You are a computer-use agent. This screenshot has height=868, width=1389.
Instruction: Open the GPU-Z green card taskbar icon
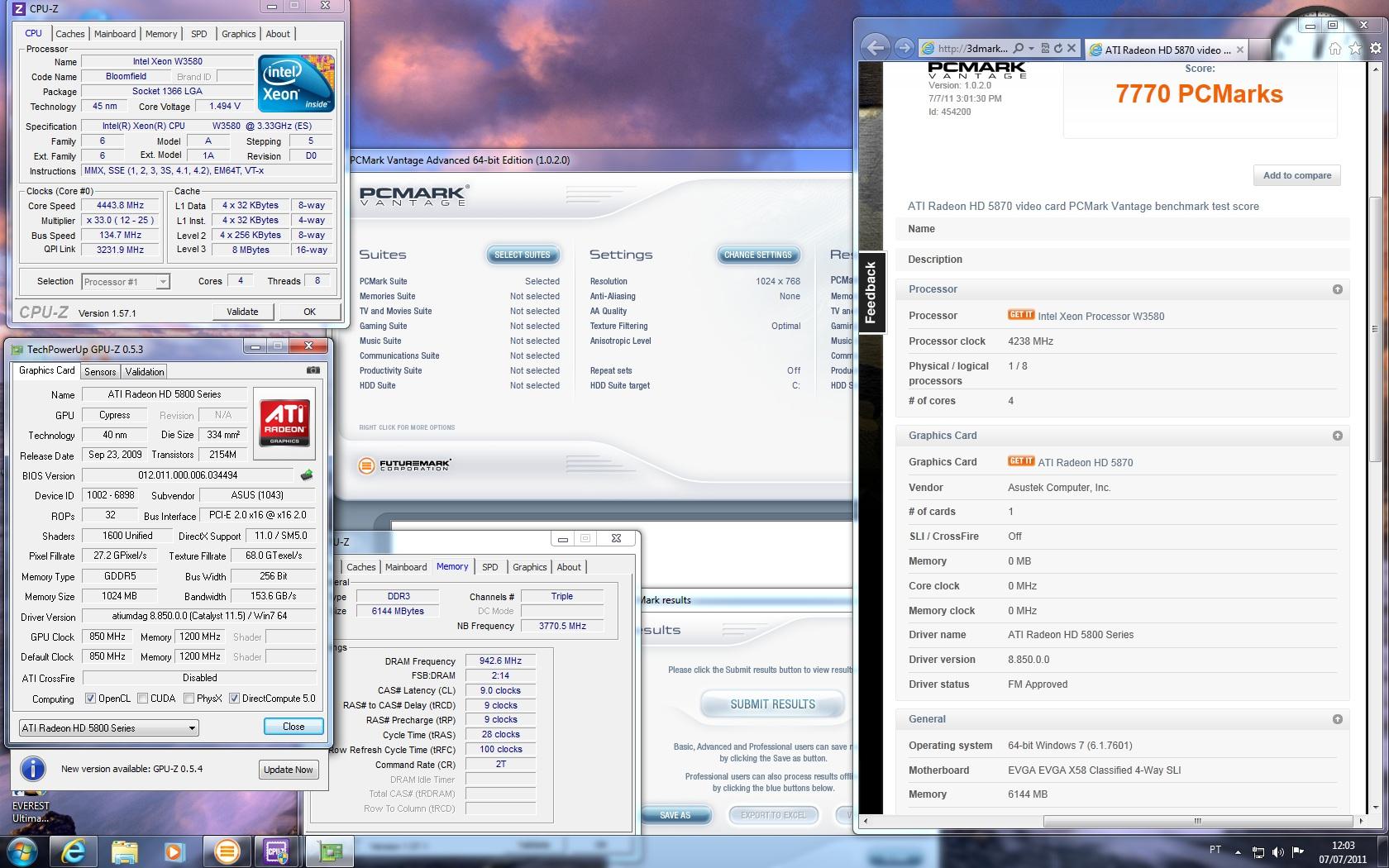(330, 851)
